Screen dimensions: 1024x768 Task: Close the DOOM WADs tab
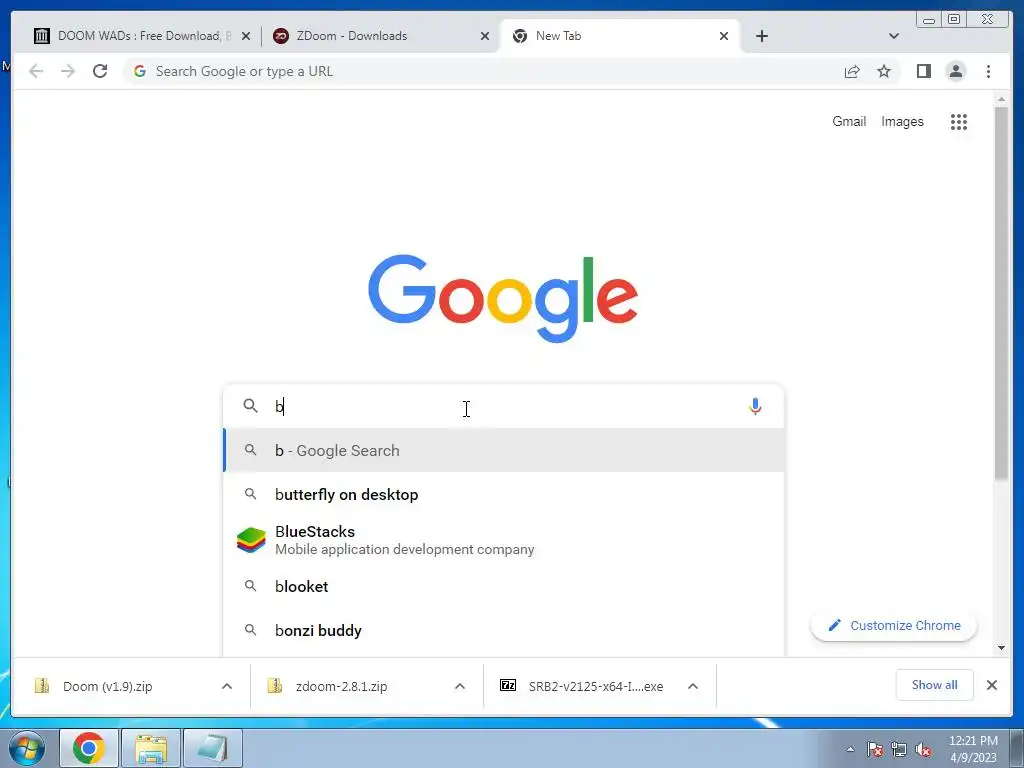pos(246,36)
